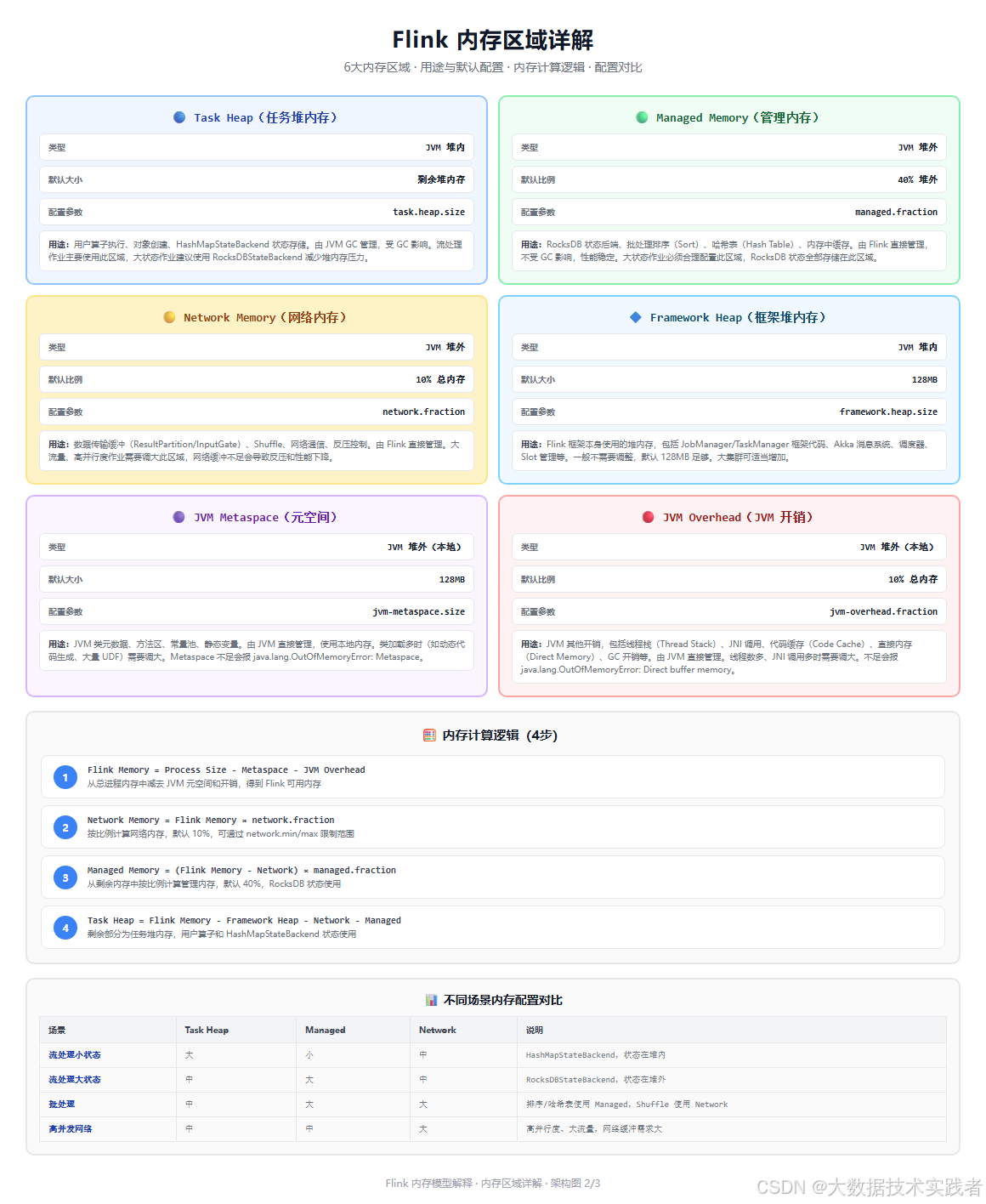Image resolution: width=986 pixels, height=1204 pixels.
Task: Click the 'Managed' table column header
Action: pos(326,1030)
